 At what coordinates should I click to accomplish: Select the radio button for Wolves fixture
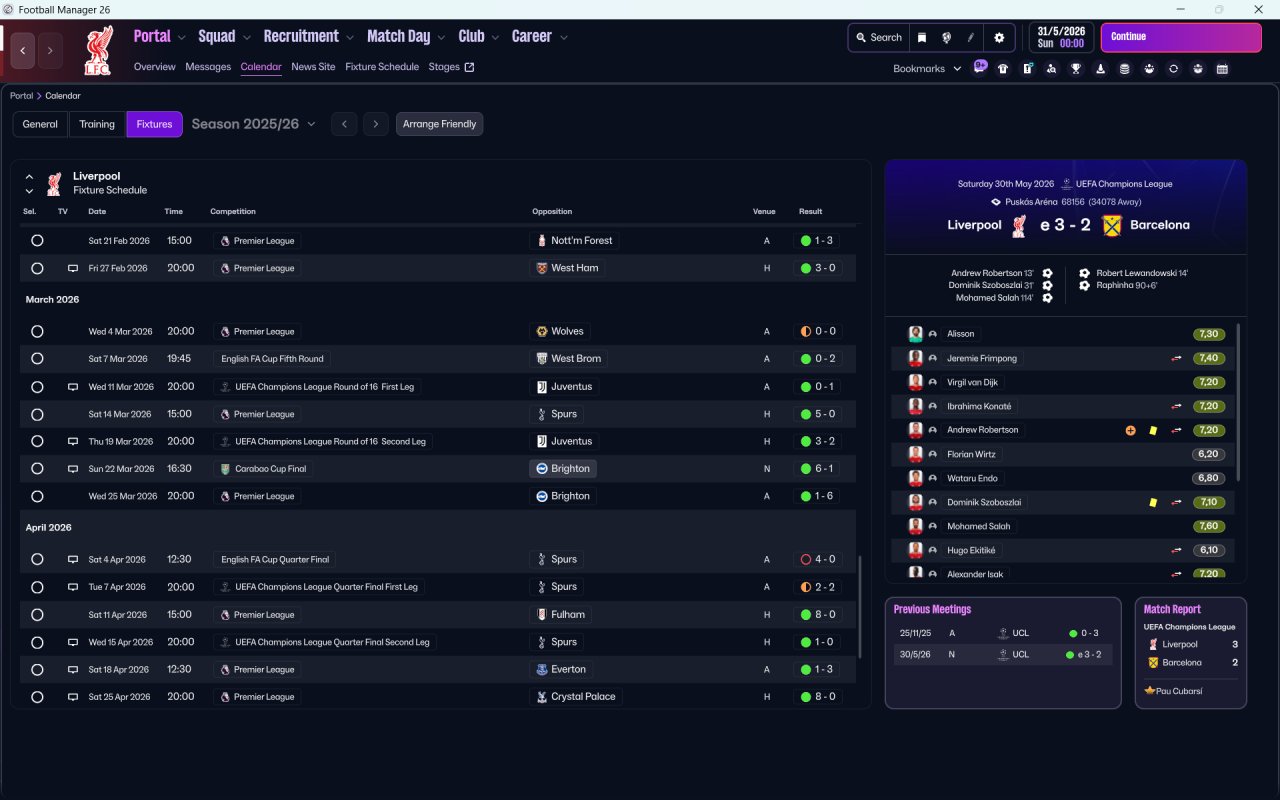[x=37, y=331]
